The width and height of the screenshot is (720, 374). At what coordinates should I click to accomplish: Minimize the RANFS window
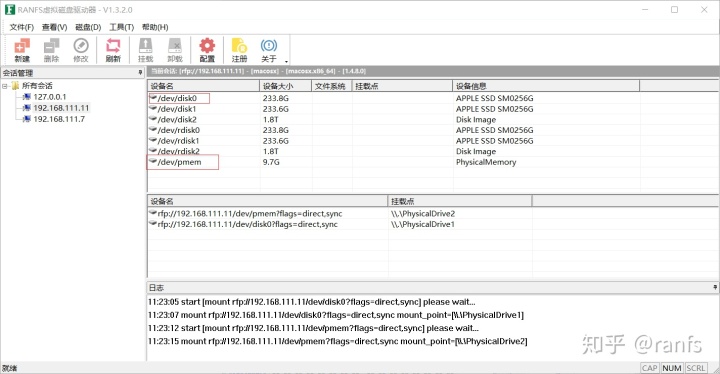645,10
